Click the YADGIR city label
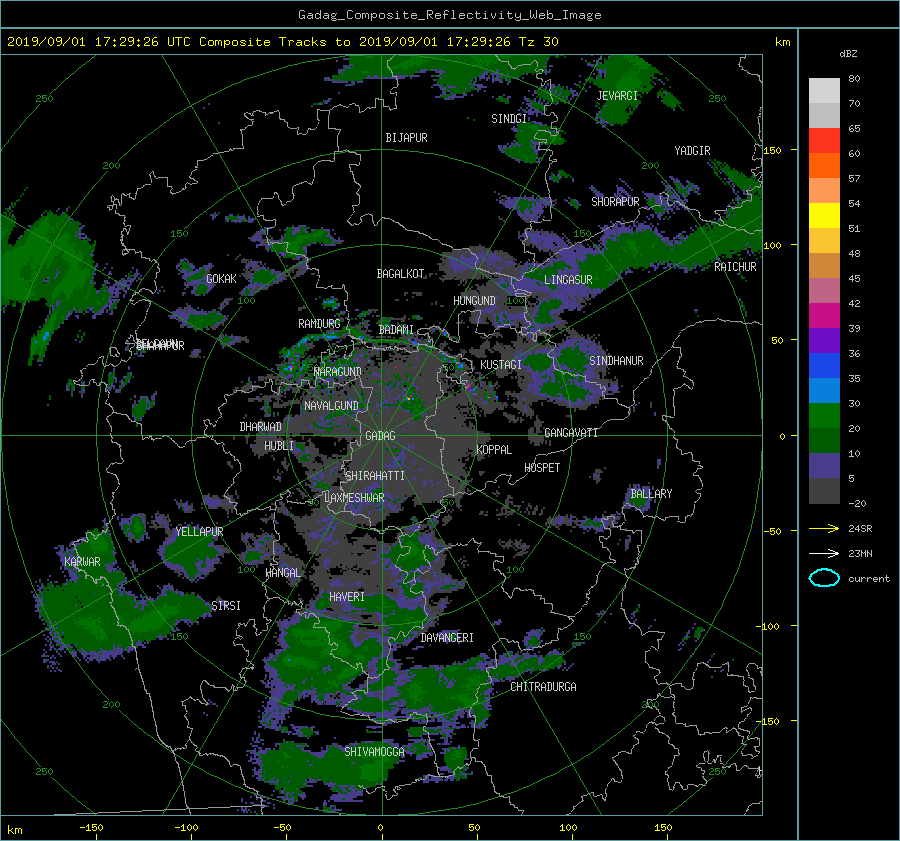Screen dimensions: 900x841 point(692,151)
